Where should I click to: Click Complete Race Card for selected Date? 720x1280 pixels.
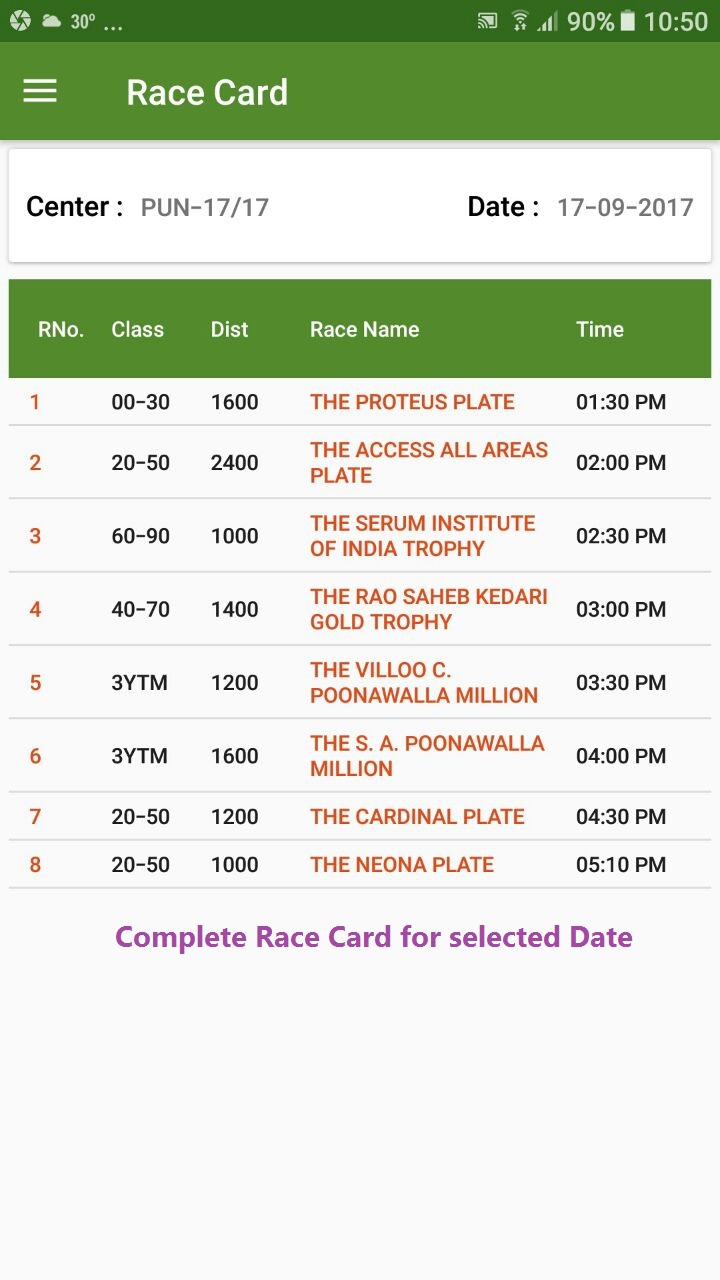[374, 937]
